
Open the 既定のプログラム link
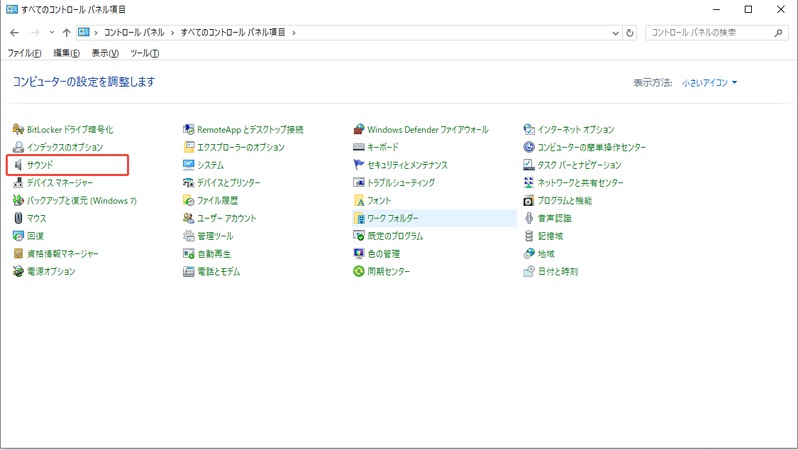[395, 236]
